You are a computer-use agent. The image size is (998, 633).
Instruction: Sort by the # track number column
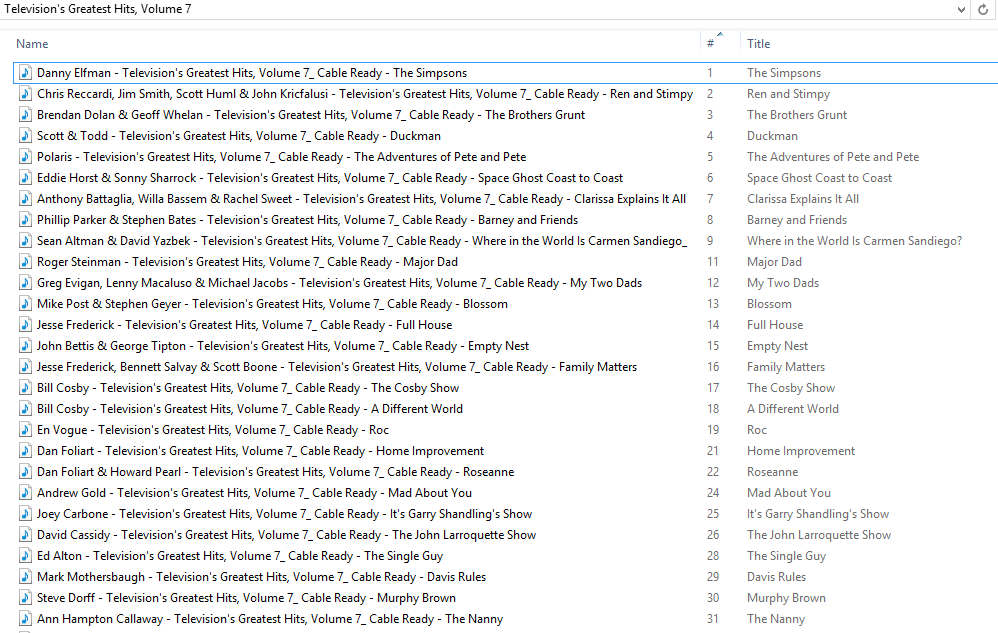pyautogui.click(x=711, y=44)
